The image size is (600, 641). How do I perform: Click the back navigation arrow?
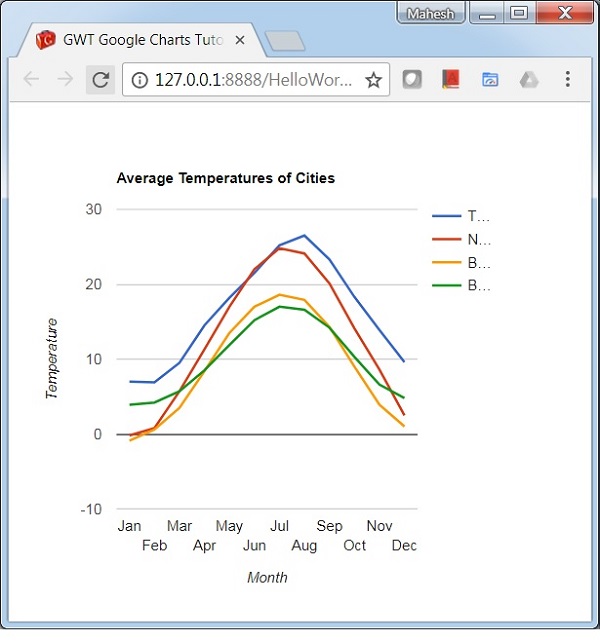[x=31, y=80]
